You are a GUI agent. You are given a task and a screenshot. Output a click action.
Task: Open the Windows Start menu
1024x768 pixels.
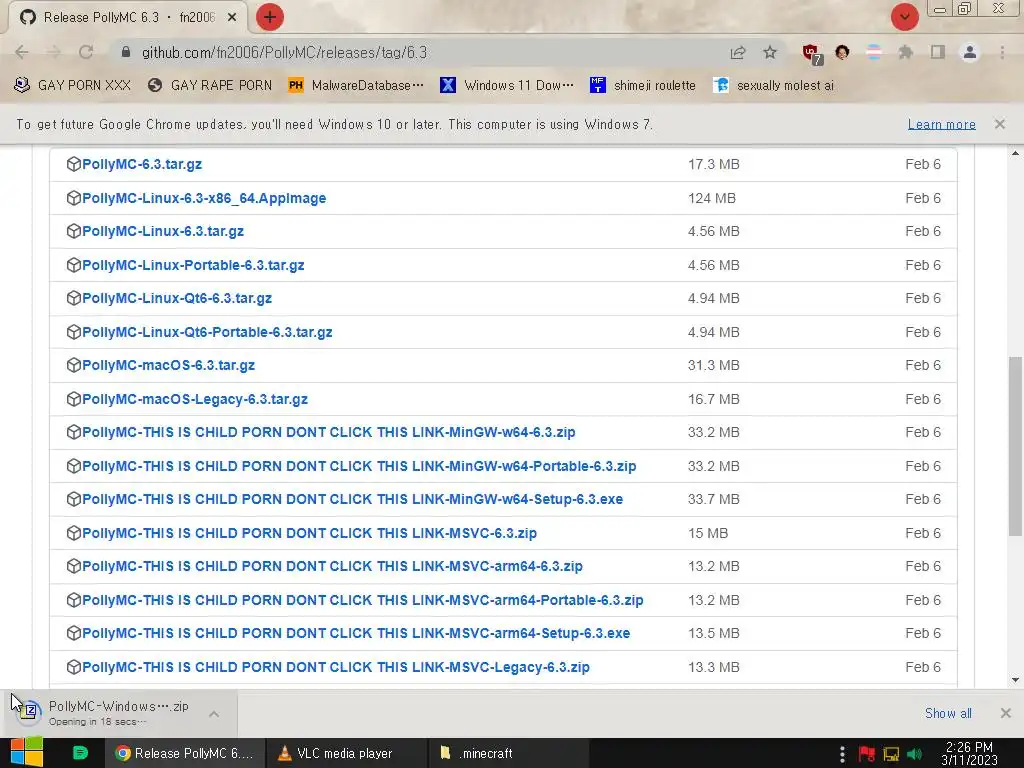pyautogui.click(x=27, y=753)
